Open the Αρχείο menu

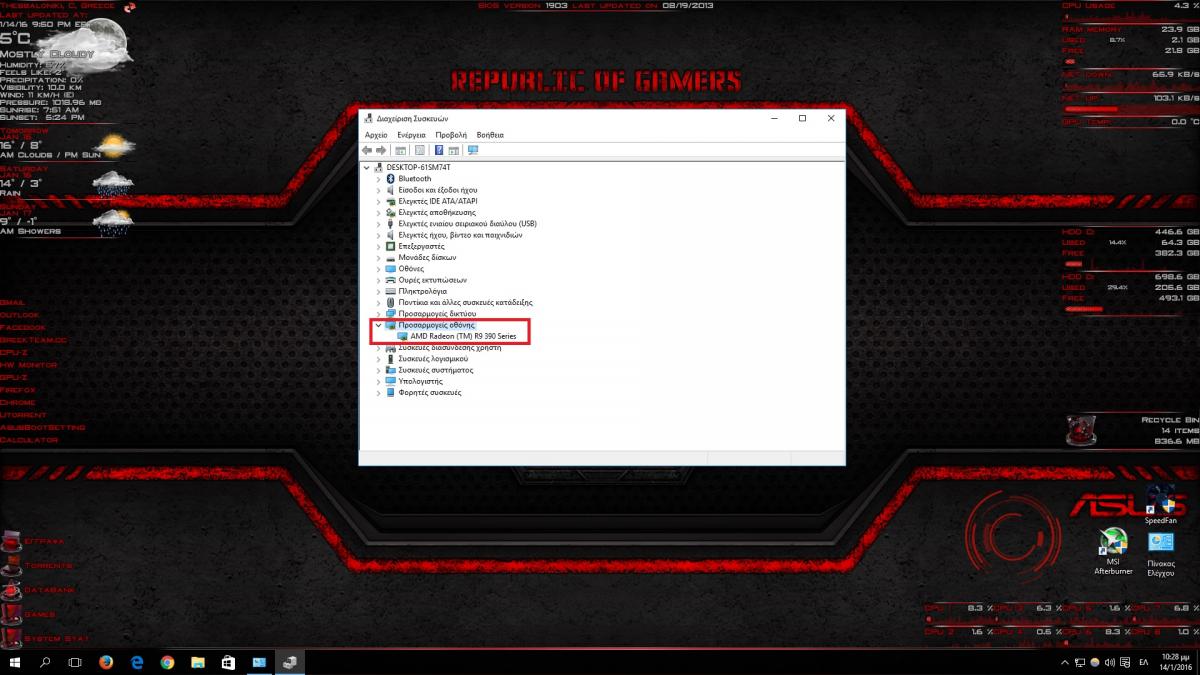[x=376, y=134]
